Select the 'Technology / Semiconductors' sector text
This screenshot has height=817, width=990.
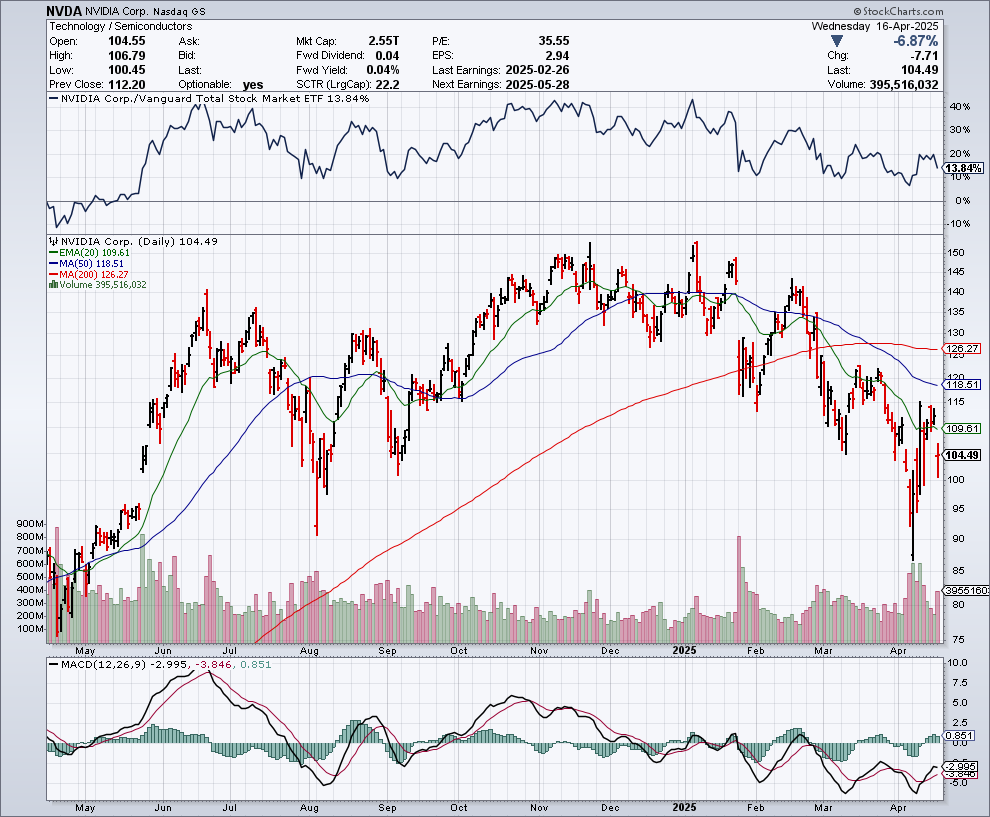pos(121,27)
